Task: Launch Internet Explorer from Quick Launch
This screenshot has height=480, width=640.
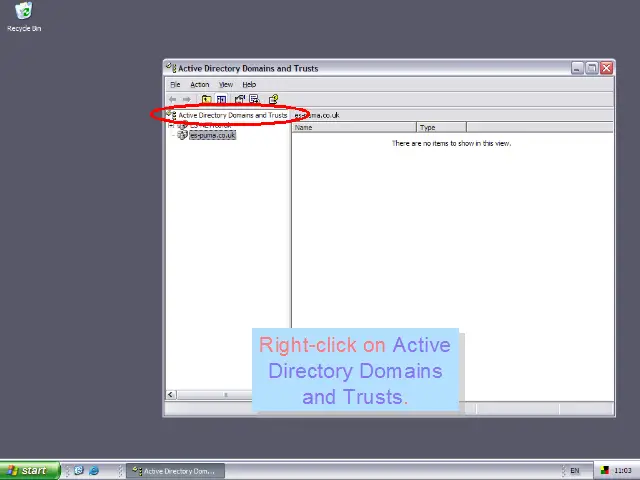Action: point(94,471)
